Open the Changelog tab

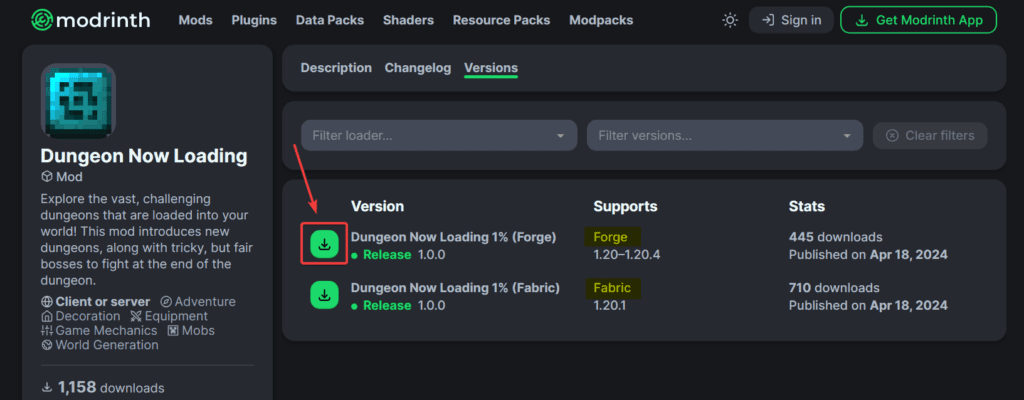pyautogui.click(x=418, y=68)
